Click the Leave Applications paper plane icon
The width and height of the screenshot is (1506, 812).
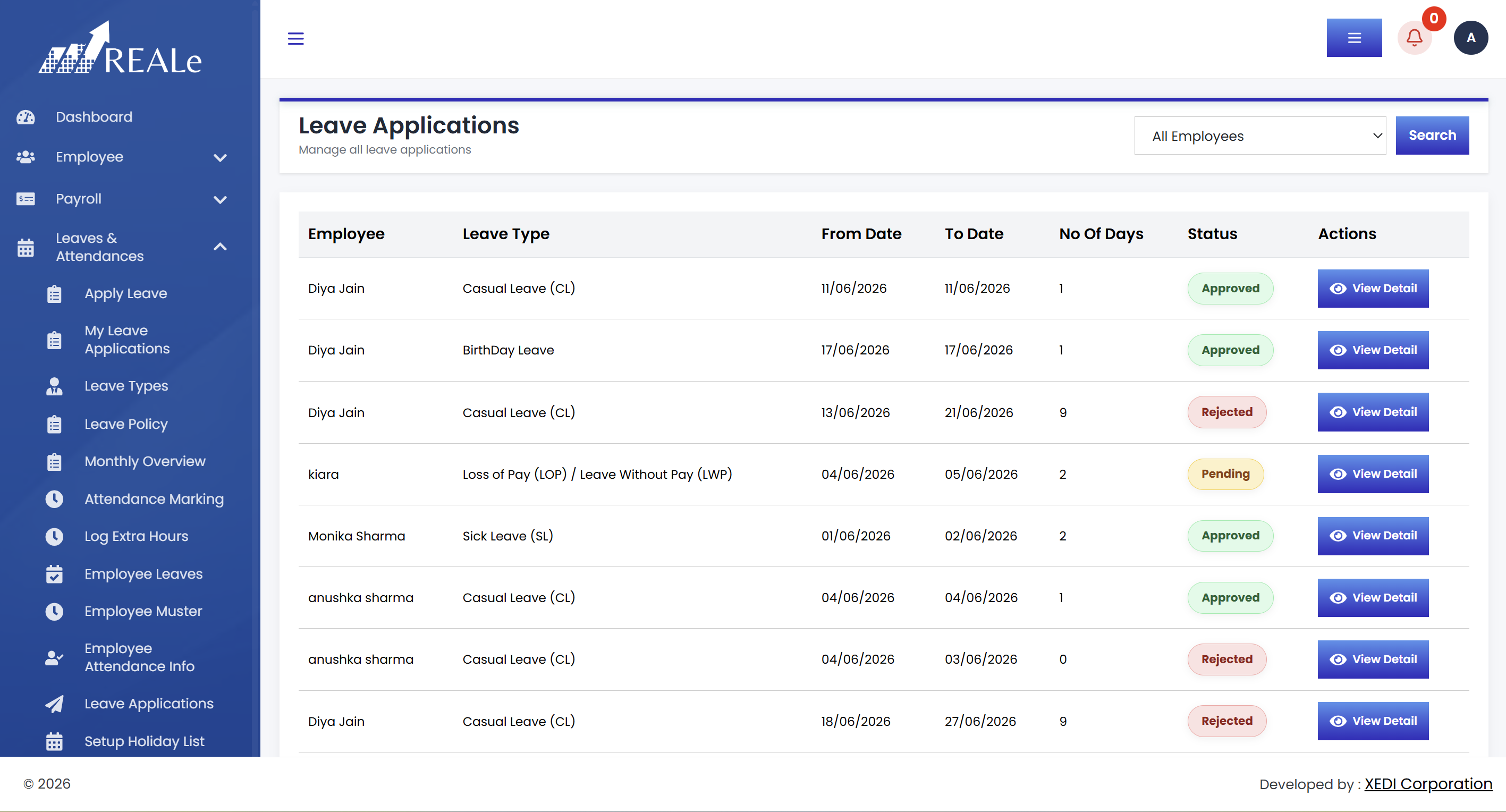click(x=54, y=704)
